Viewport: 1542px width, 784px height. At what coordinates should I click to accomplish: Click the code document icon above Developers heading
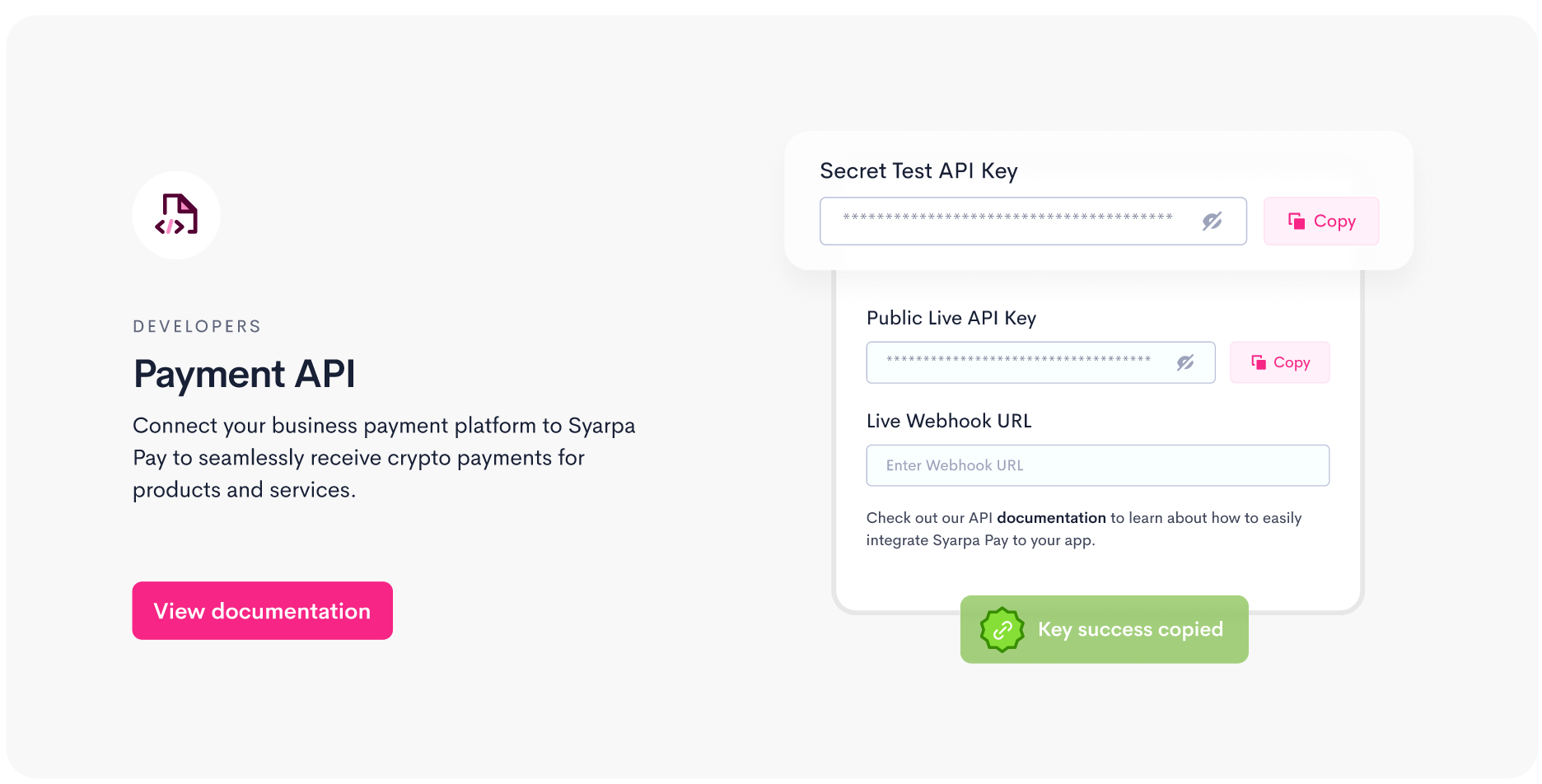pos(176,215)
